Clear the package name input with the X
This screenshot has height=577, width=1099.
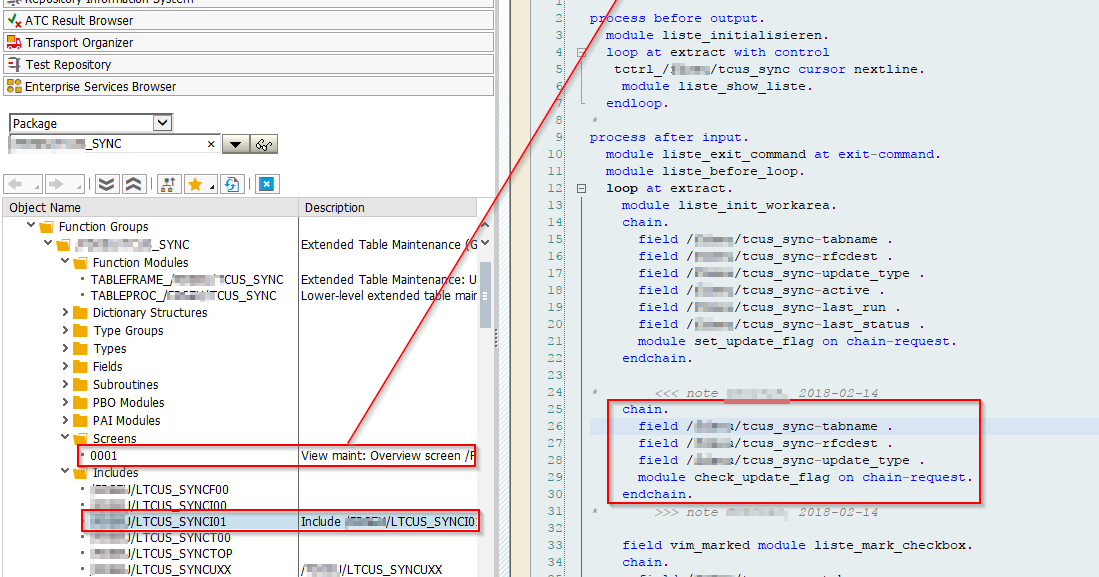(x=211, y=143)
